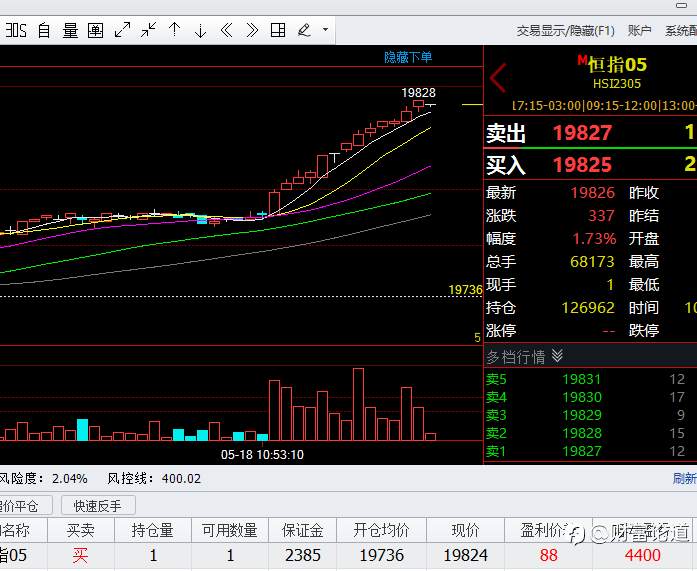Image resolution: width=697 pixels, height=571 pixels.
Task: Open the 交易显示/隐藏(F1) menu item
Action: (x=565, y=31)
